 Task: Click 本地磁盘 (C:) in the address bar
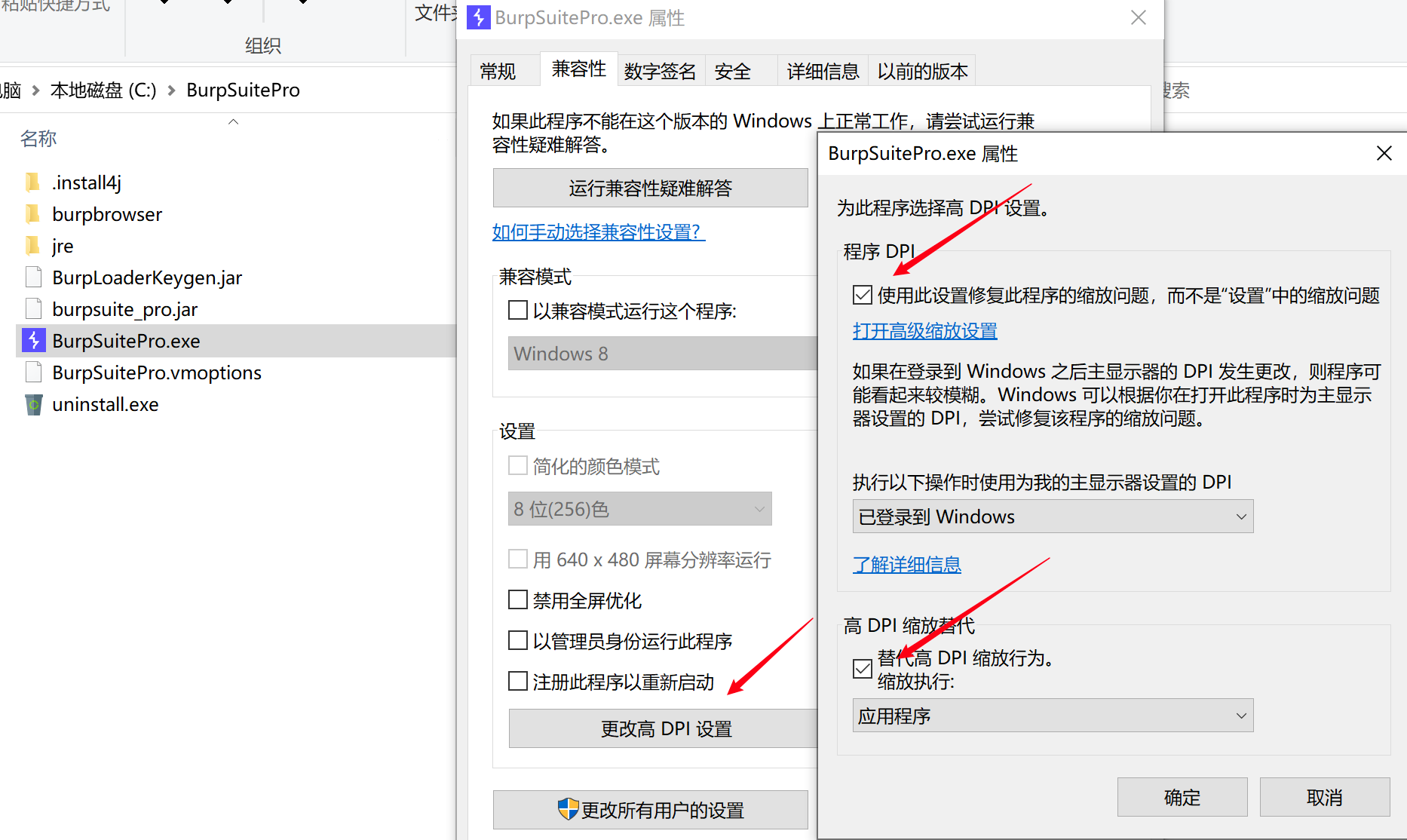point(103,90)
